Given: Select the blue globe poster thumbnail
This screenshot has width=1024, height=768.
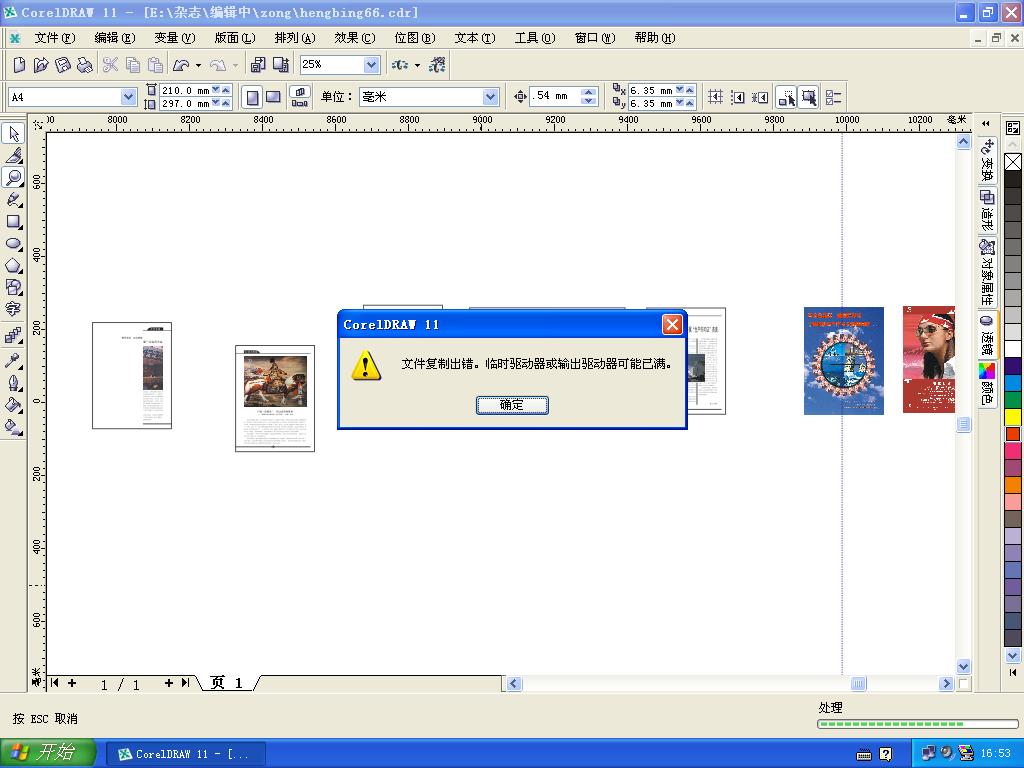Looking at the screenshot, I should coord(844,360).
